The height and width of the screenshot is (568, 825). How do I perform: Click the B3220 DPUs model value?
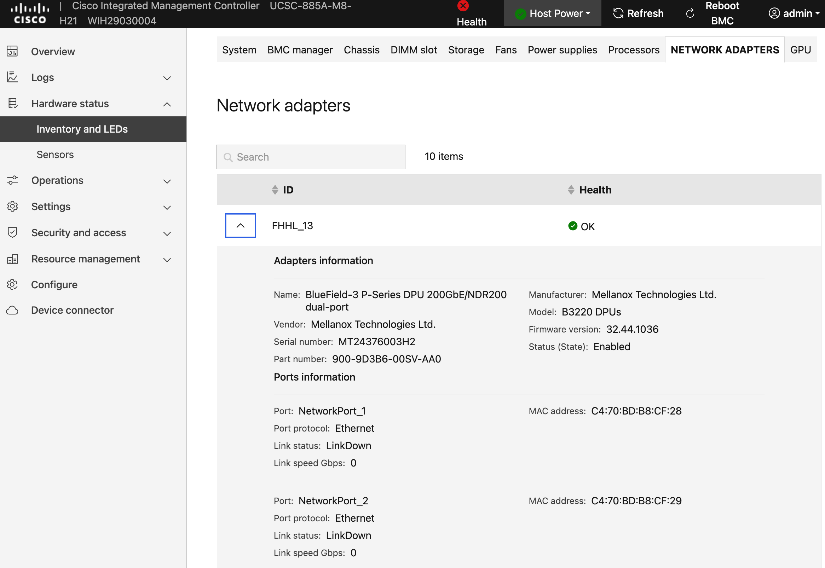(591, 312)
